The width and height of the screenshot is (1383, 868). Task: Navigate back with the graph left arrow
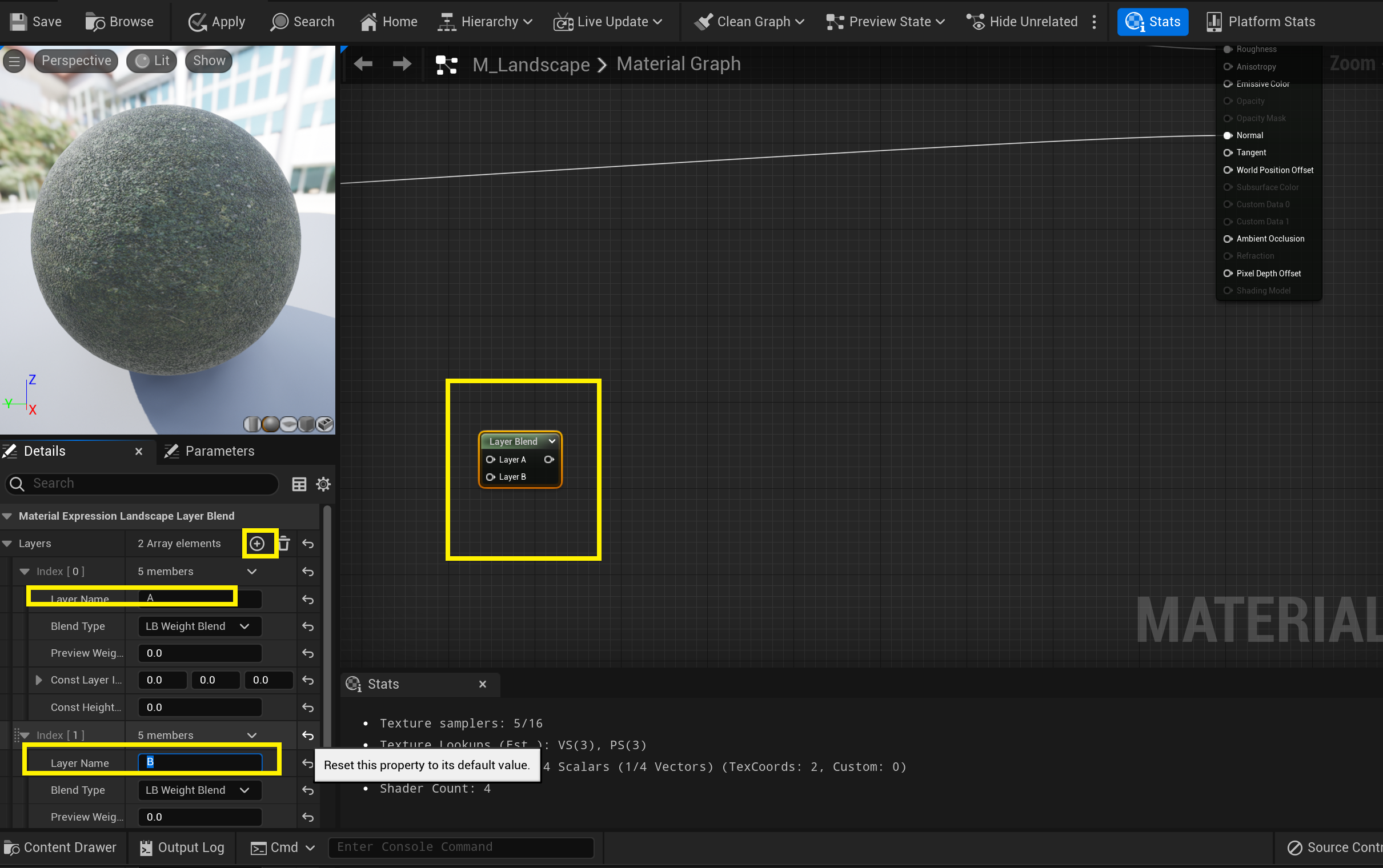click(x=363, y=64)
